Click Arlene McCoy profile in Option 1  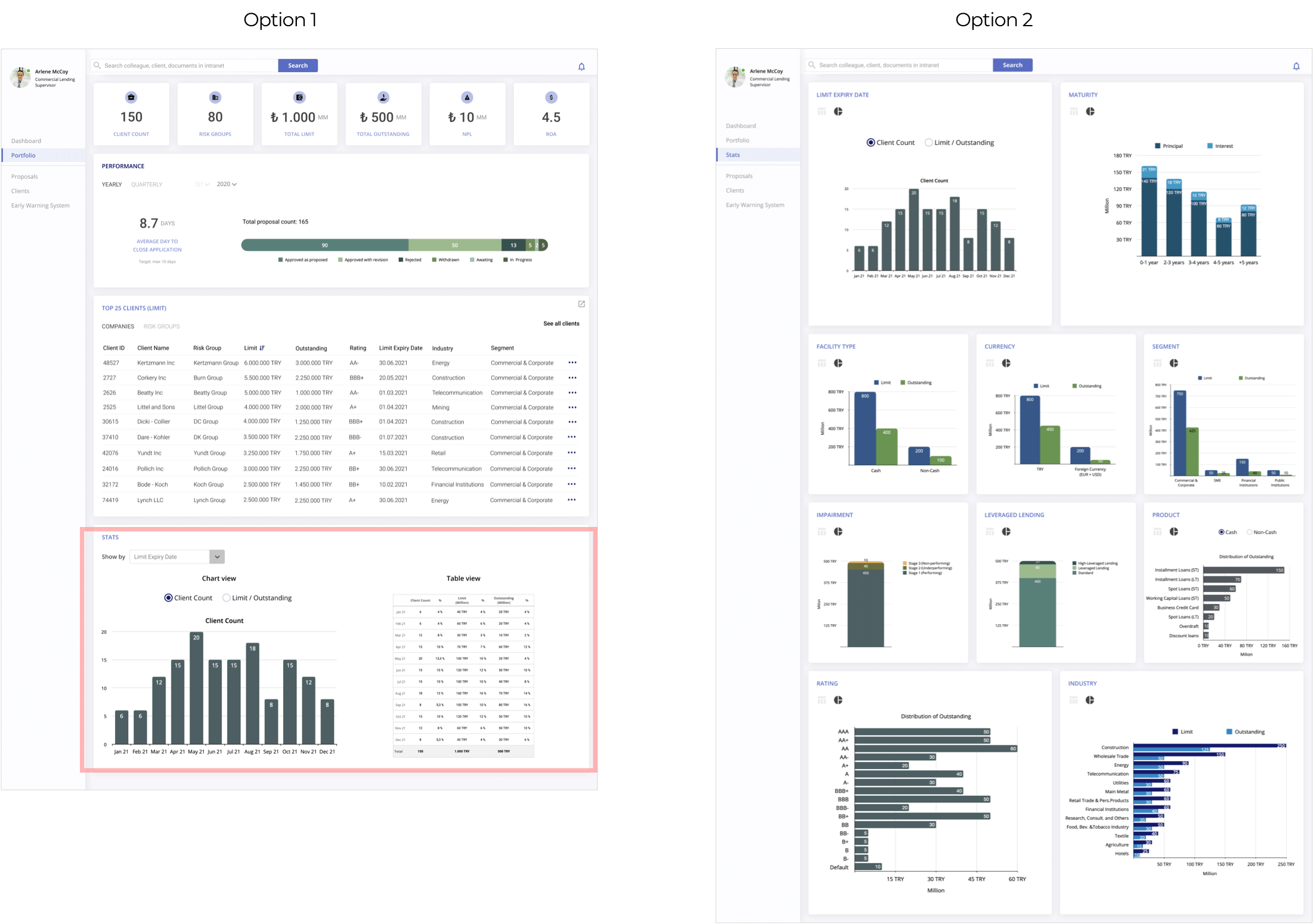point(43,77)
